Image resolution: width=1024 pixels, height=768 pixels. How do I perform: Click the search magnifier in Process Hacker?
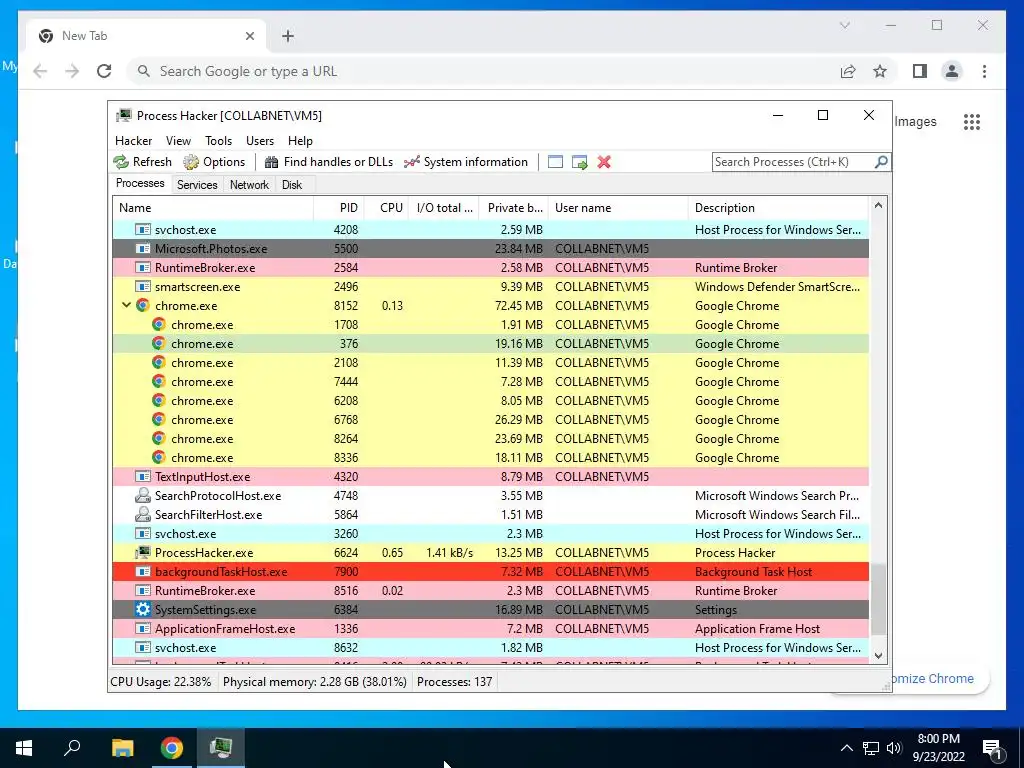click(881, 161)
